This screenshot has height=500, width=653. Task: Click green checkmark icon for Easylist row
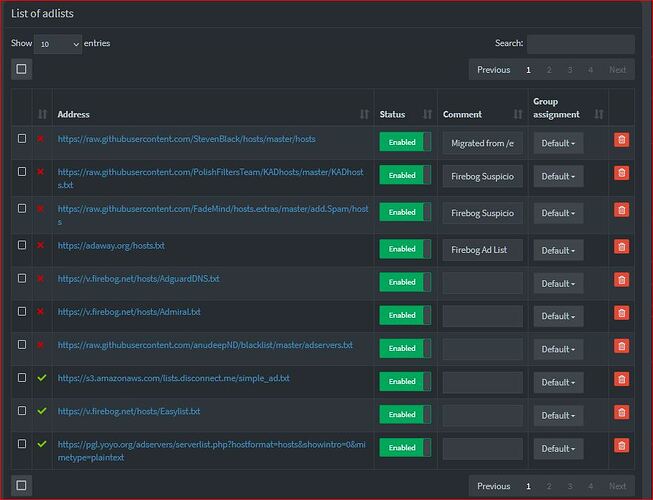(41, 410)
